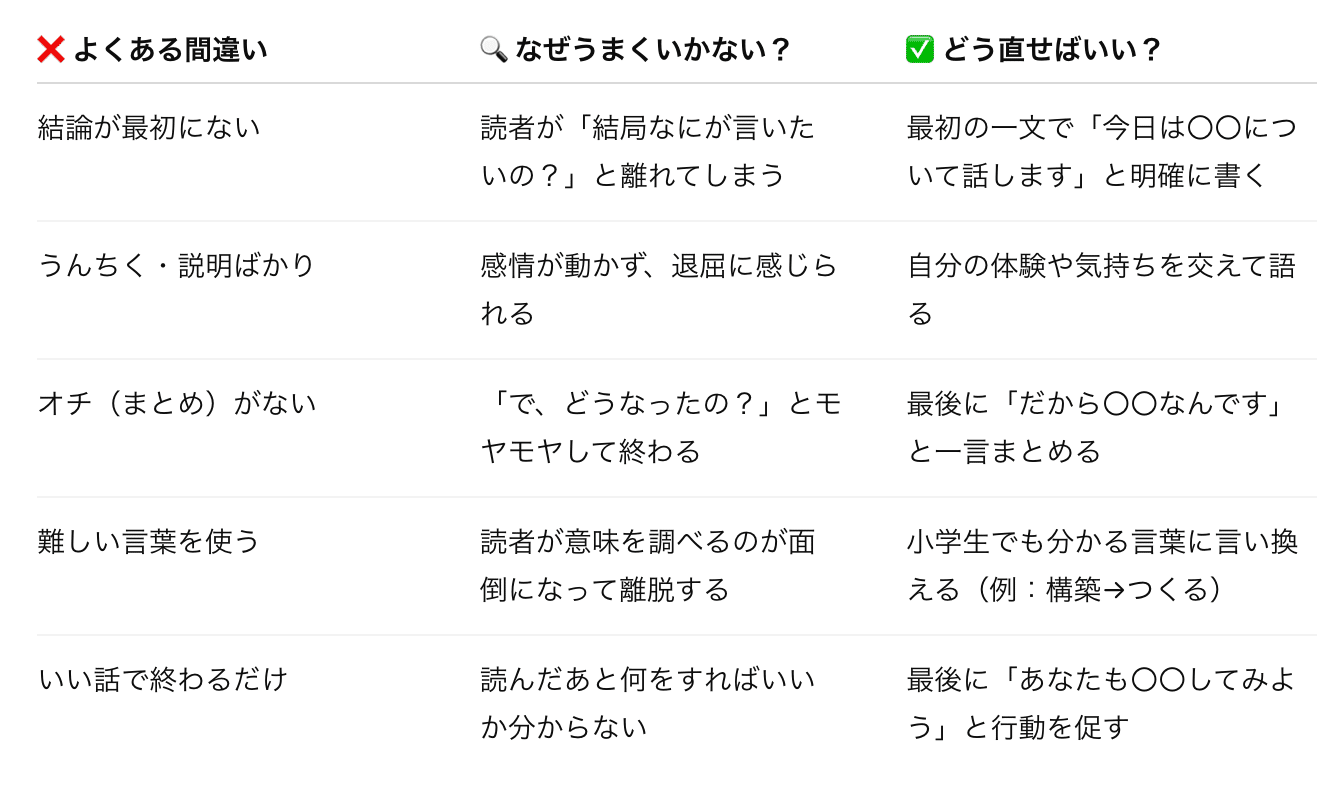Select the オチ（まとめ）がない cell
This screenshot has height=796, width=1330.
(x=177, y=404)
